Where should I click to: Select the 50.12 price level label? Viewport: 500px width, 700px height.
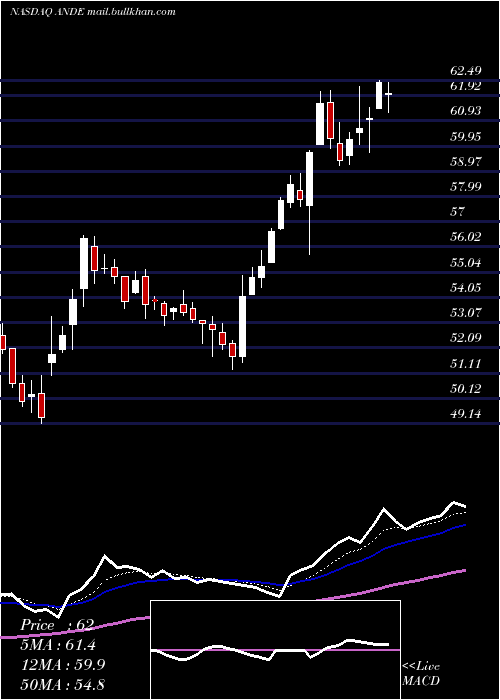[466, 389]
